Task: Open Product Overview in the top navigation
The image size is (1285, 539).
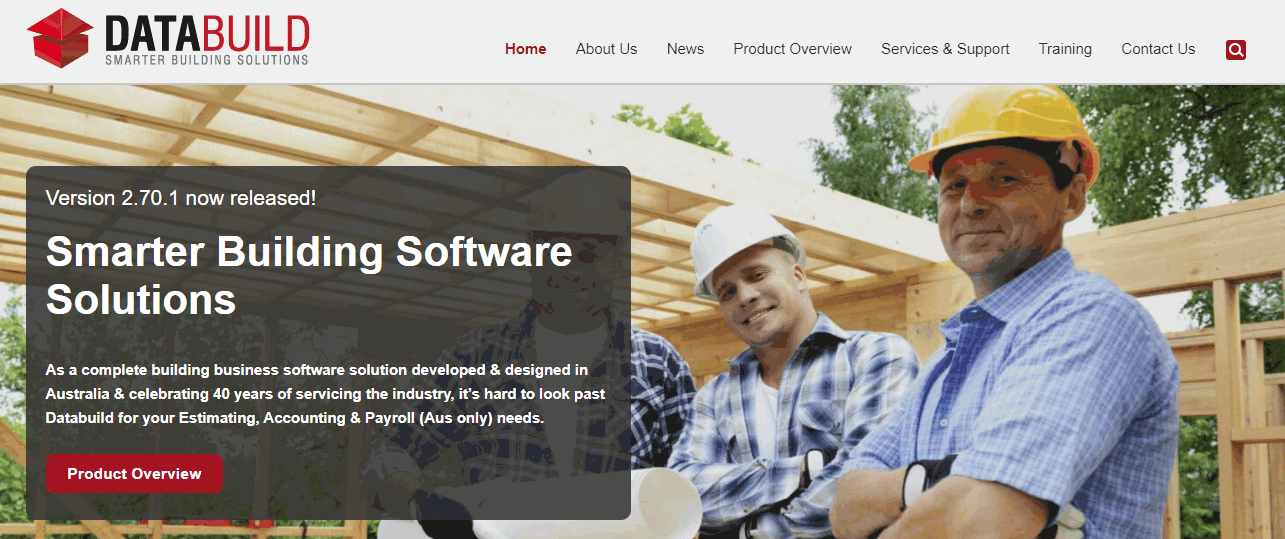Action: pyautogui.click(x=792, y=49)
